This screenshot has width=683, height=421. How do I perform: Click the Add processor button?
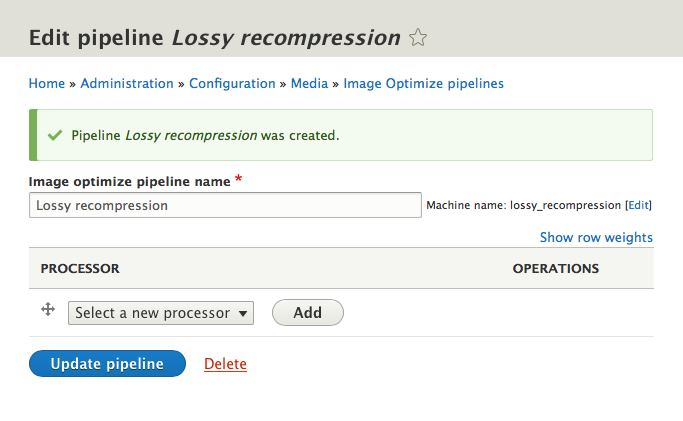[308, 313]
